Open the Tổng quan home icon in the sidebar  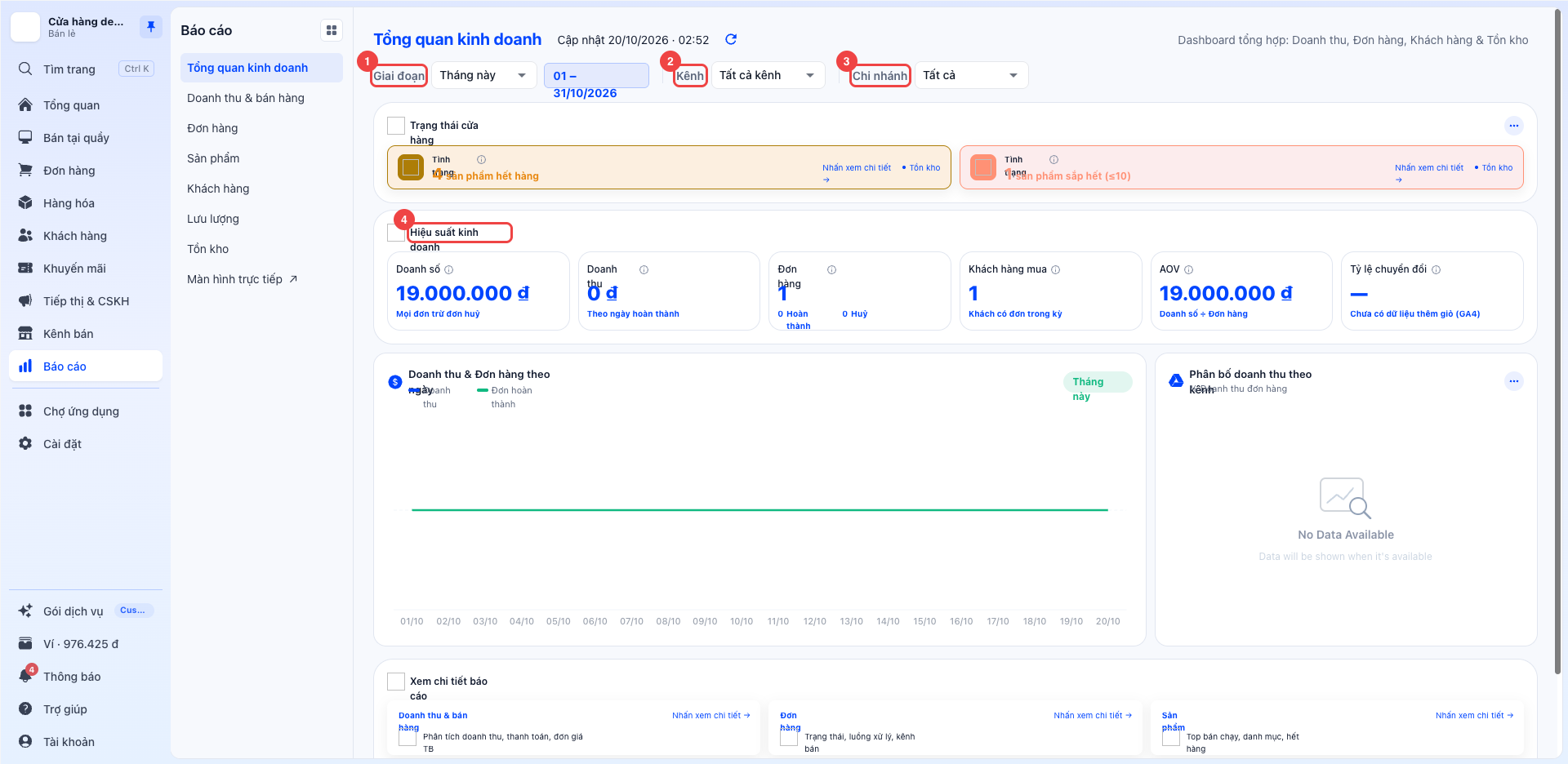(25, 104)
